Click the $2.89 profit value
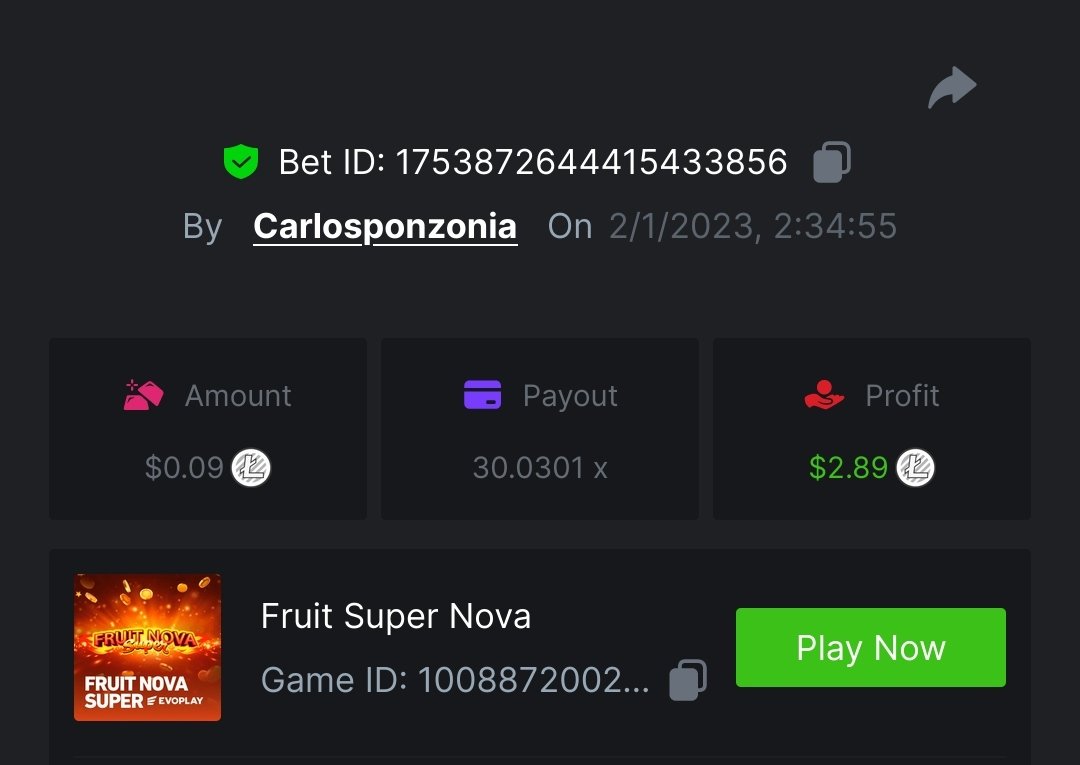 pos(848,468)
